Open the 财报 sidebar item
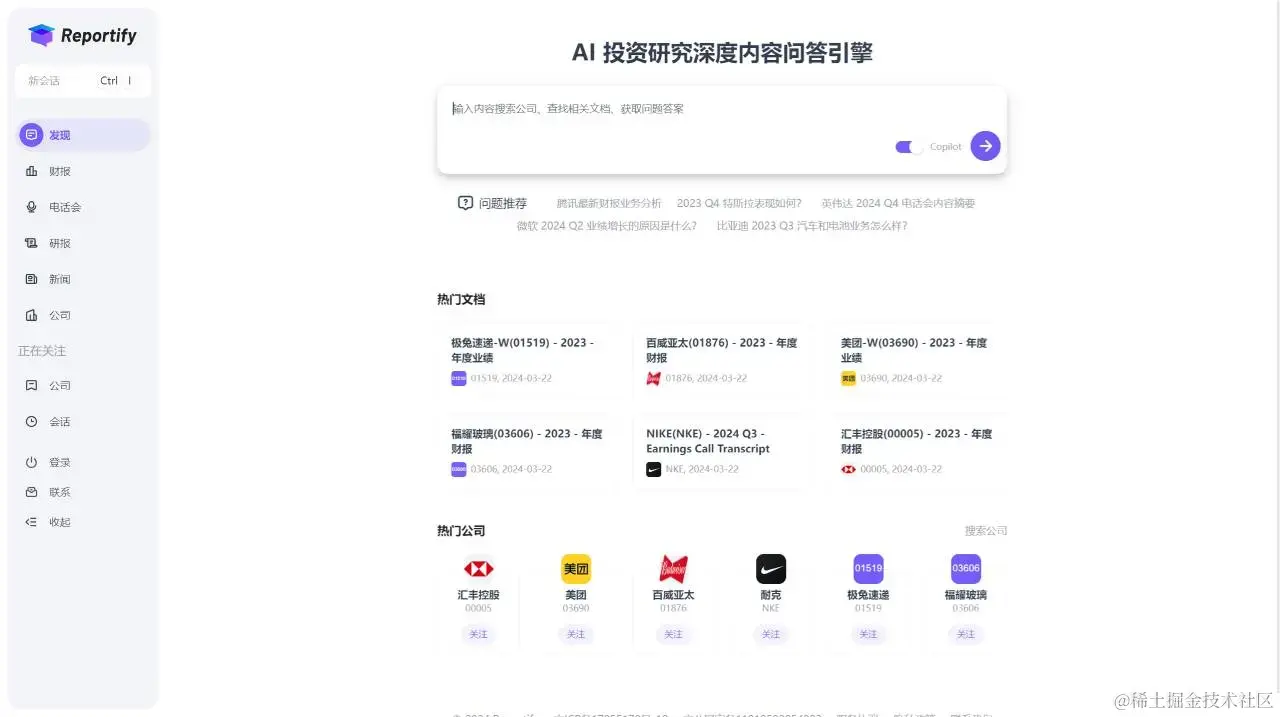This screenshot has height=717, width=1280. tap(83, 171)
